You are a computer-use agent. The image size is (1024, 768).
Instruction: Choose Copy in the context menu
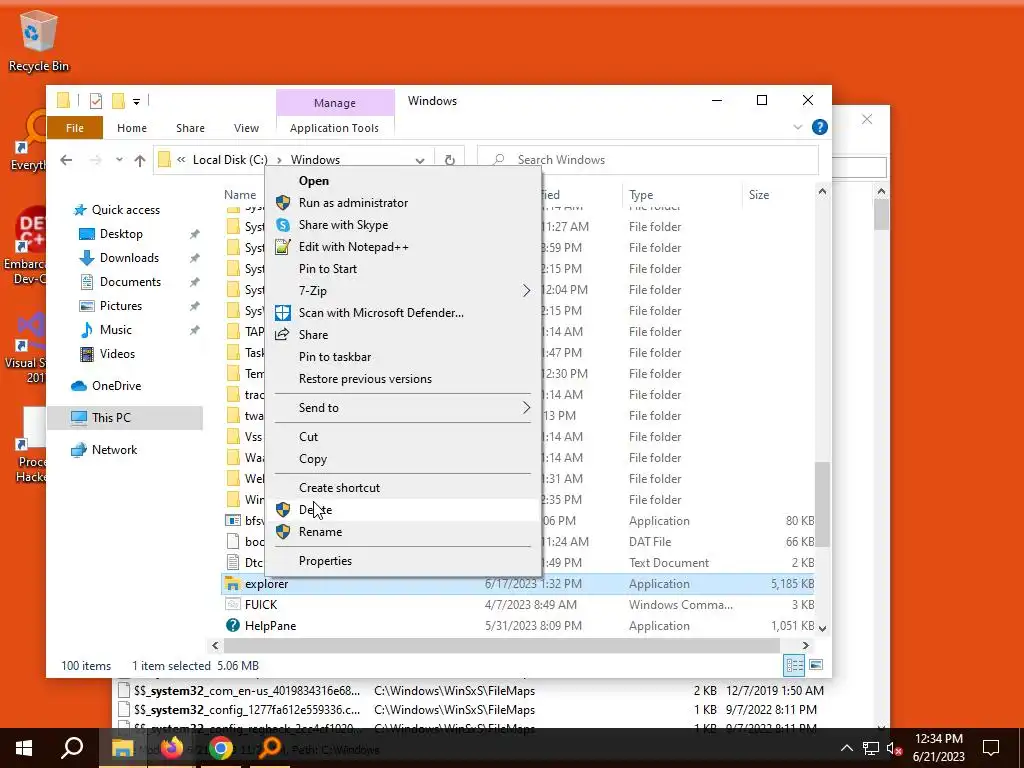pos(403,459)
